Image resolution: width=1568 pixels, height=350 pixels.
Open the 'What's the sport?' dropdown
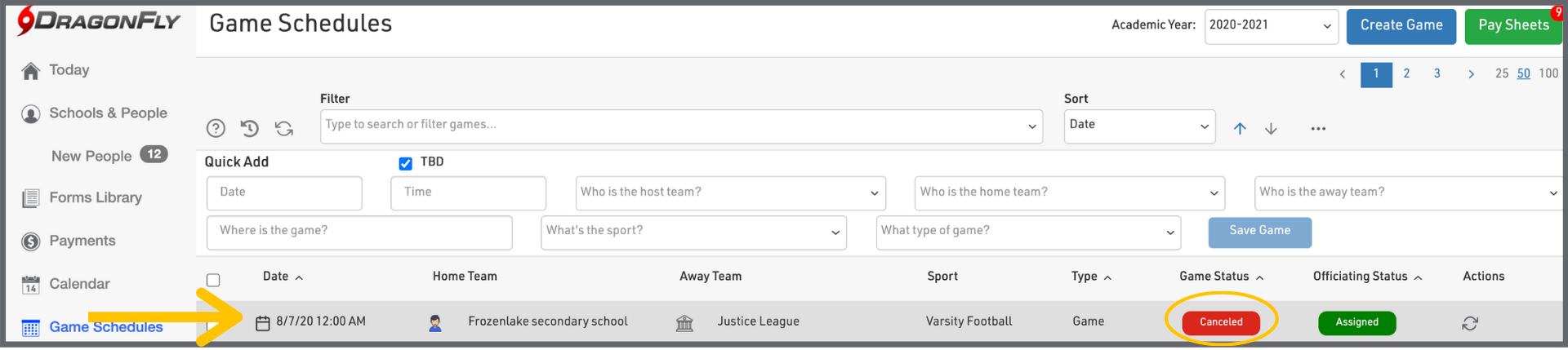pyautogui.click(x=693, y=232)
